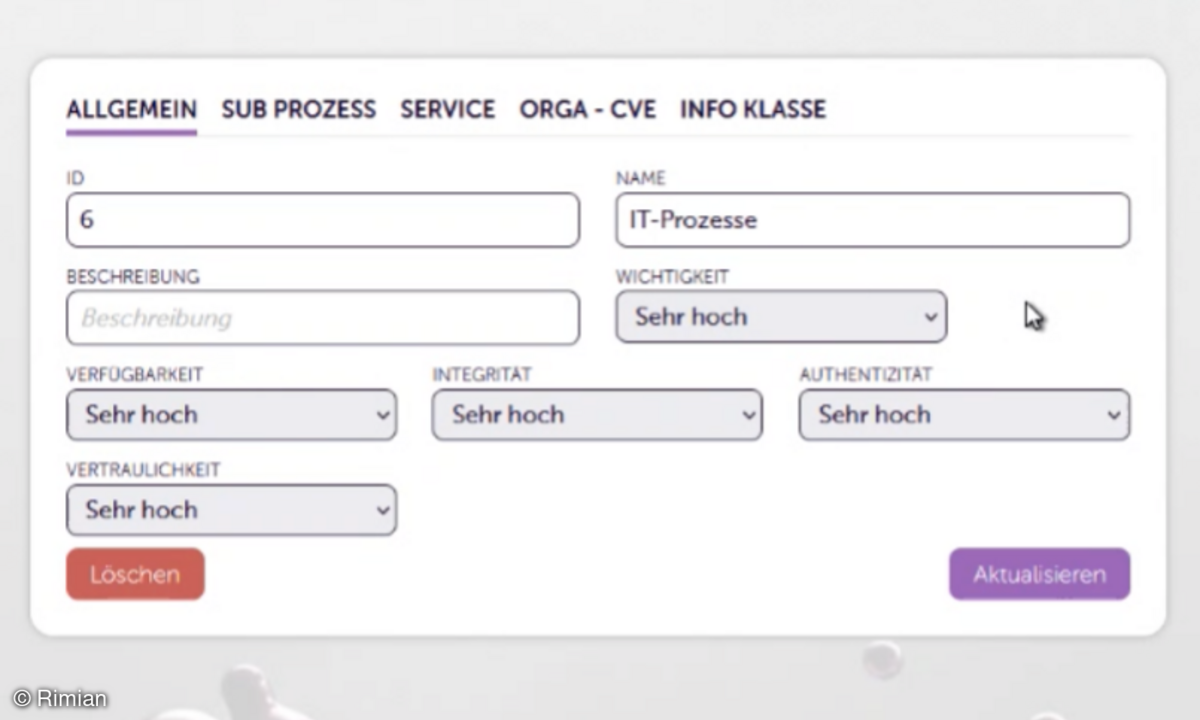The image size is (1200, 720).
Task: Click the chevron arrow of Authentizität select
Action: (1114, 415)
